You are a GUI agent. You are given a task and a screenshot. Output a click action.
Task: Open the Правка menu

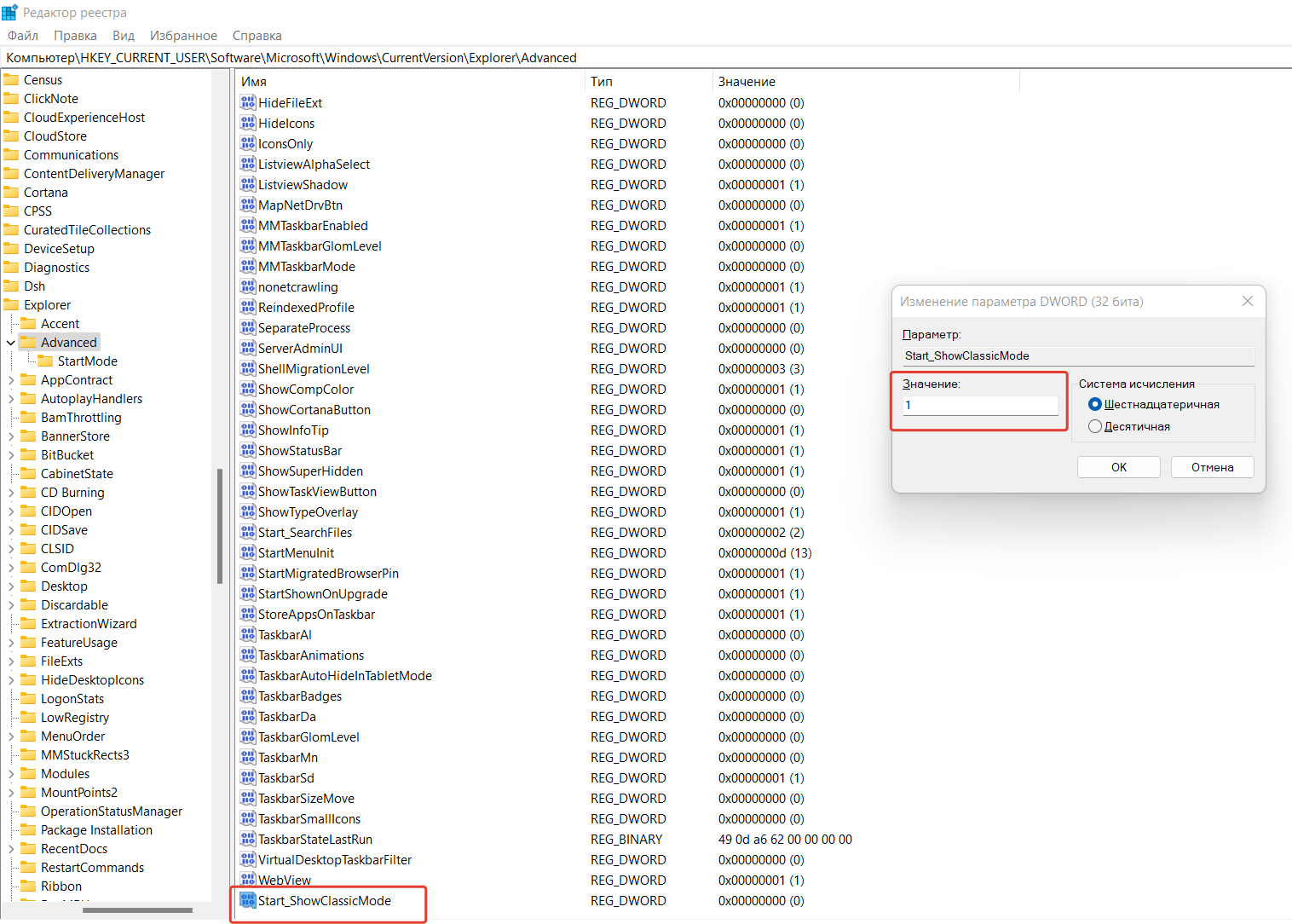pyautogui.click(x=75, y=35)
